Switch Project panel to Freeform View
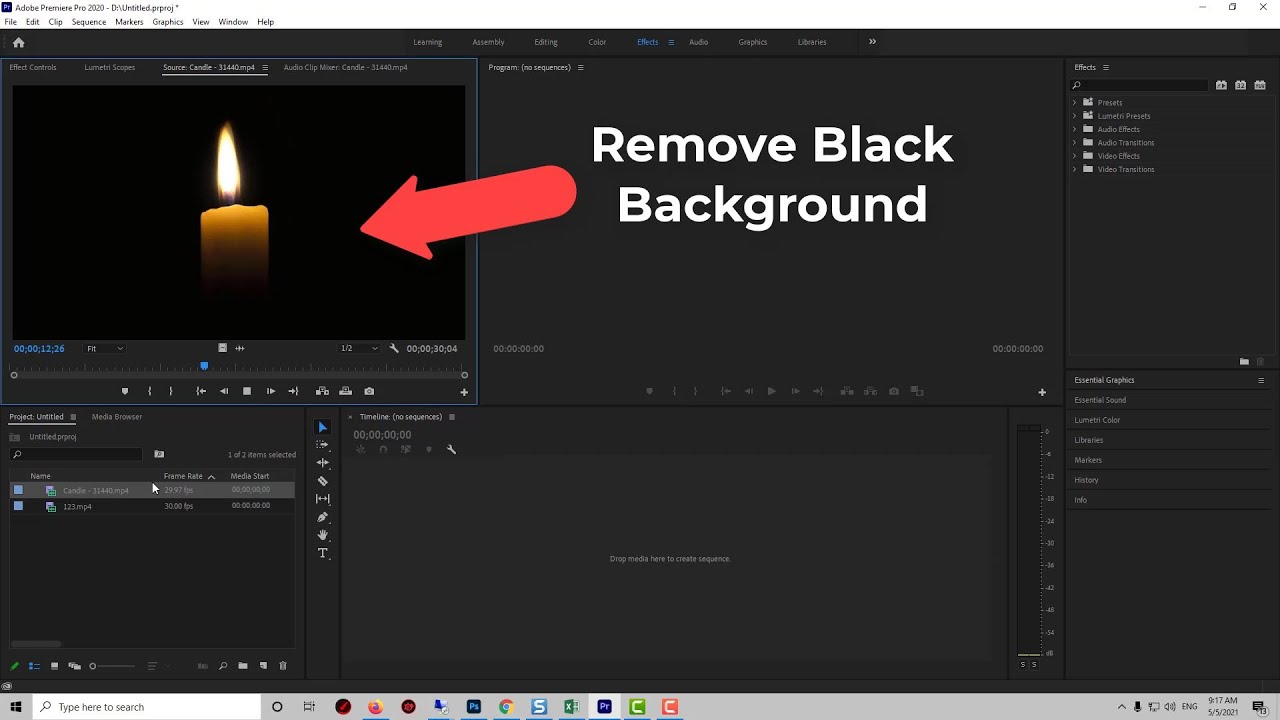 coord(74,666)
